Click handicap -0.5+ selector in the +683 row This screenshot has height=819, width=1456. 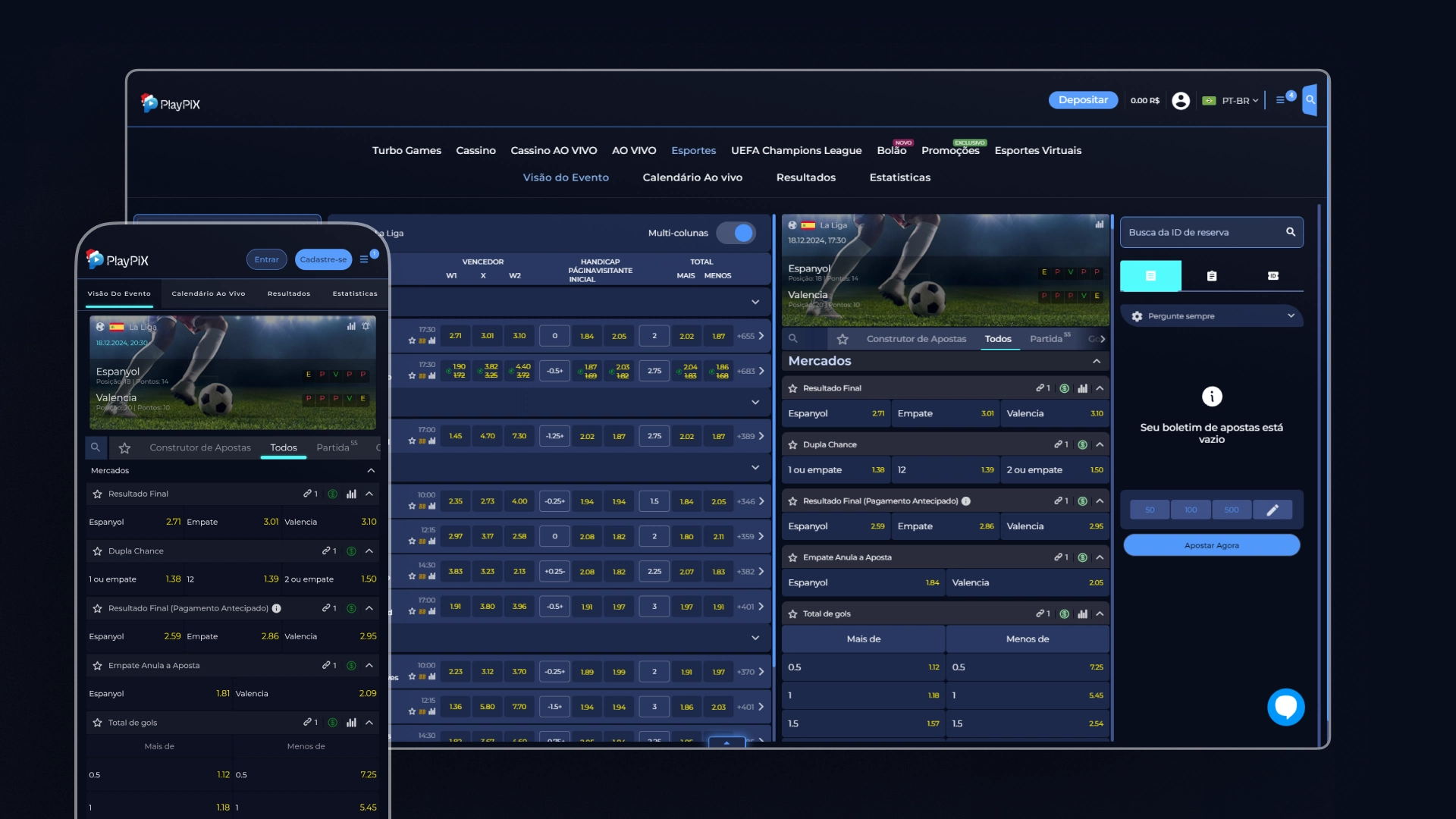pos(554,371)
